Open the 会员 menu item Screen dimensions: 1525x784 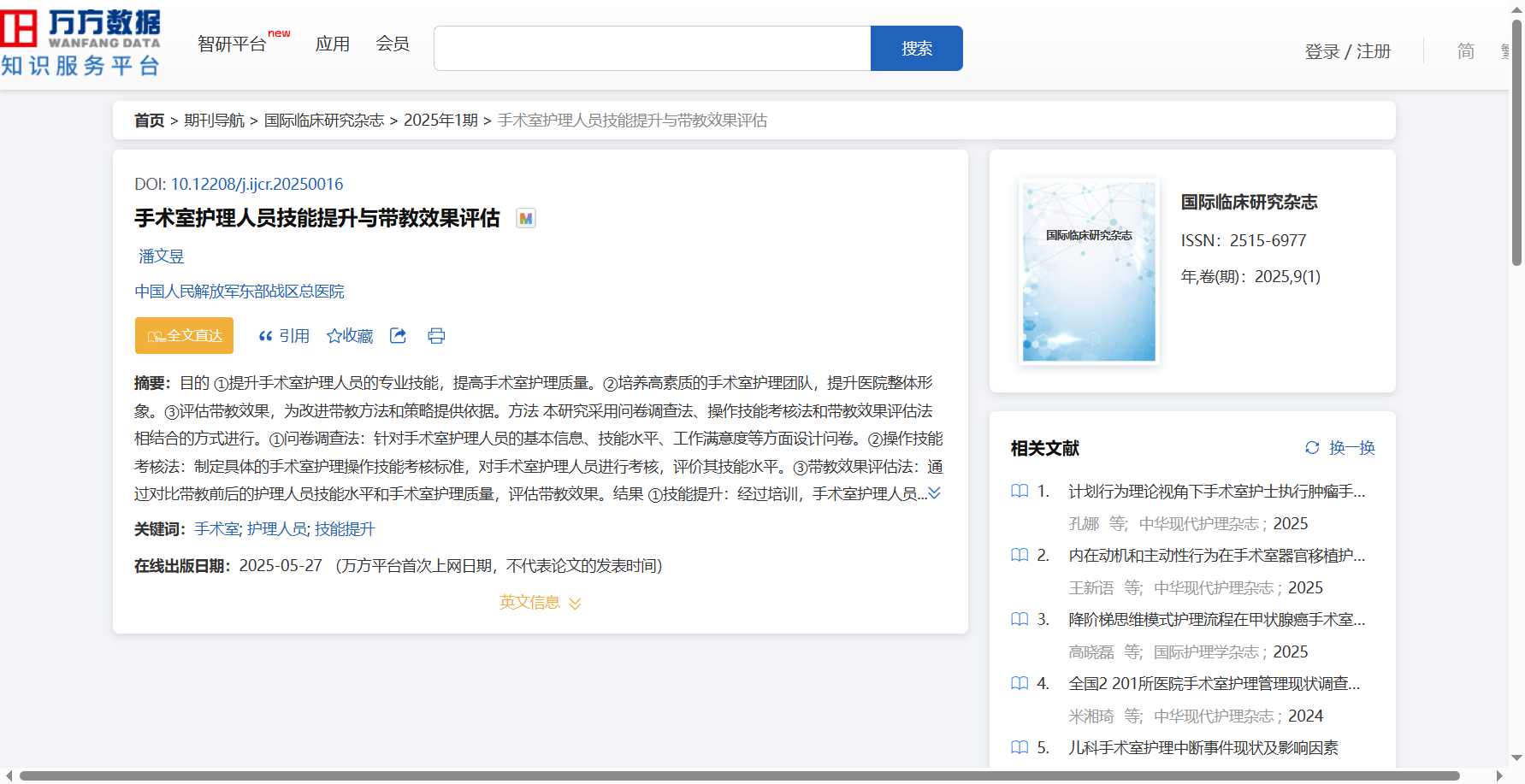point(393,44)
